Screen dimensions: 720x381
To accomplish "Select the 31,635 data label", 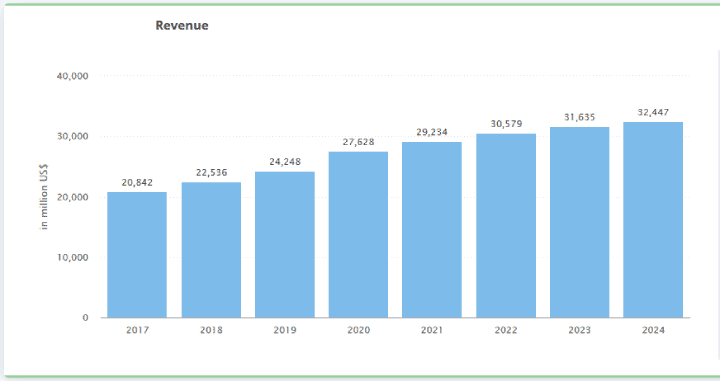I will (x=579, y=118).
